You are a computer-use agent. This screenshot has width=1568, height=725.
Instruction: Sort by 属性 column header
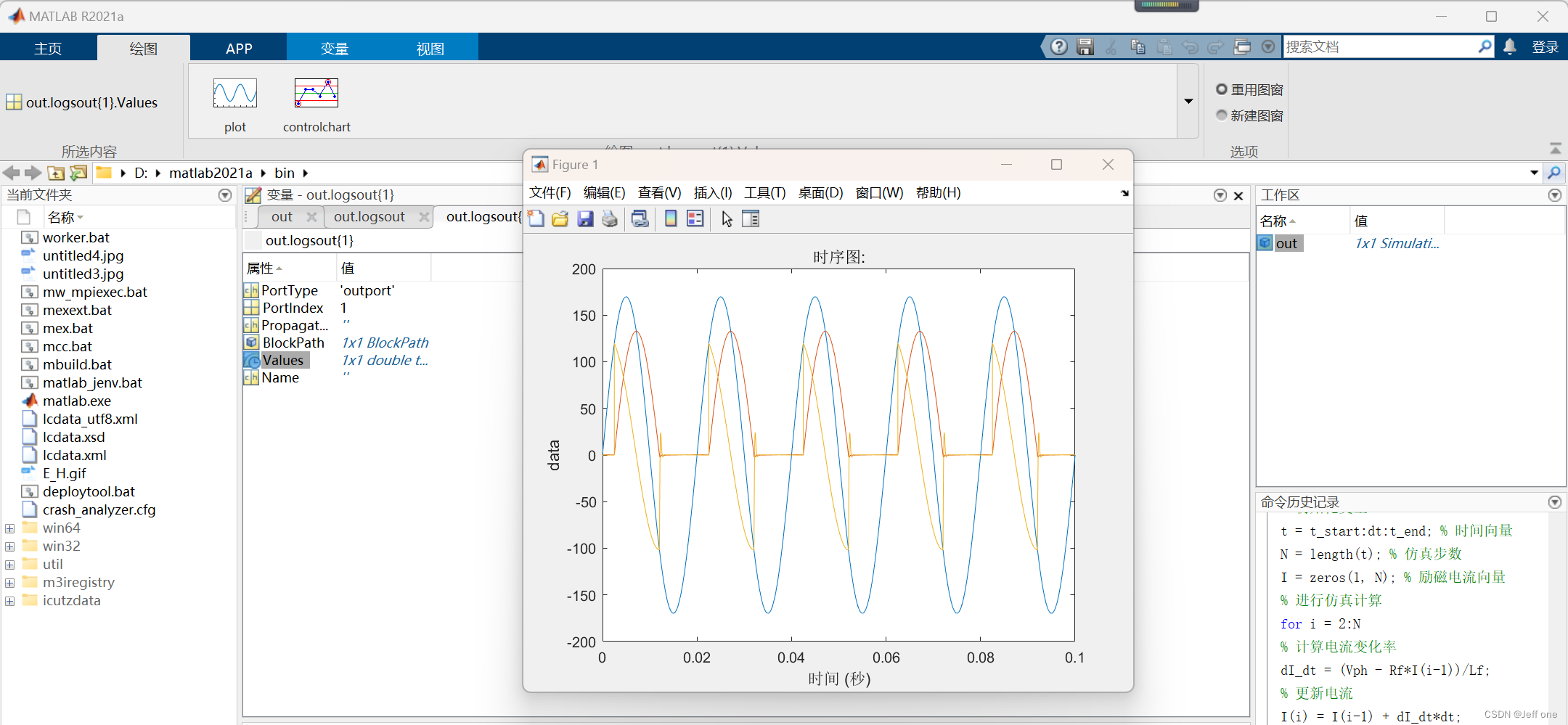290,268
